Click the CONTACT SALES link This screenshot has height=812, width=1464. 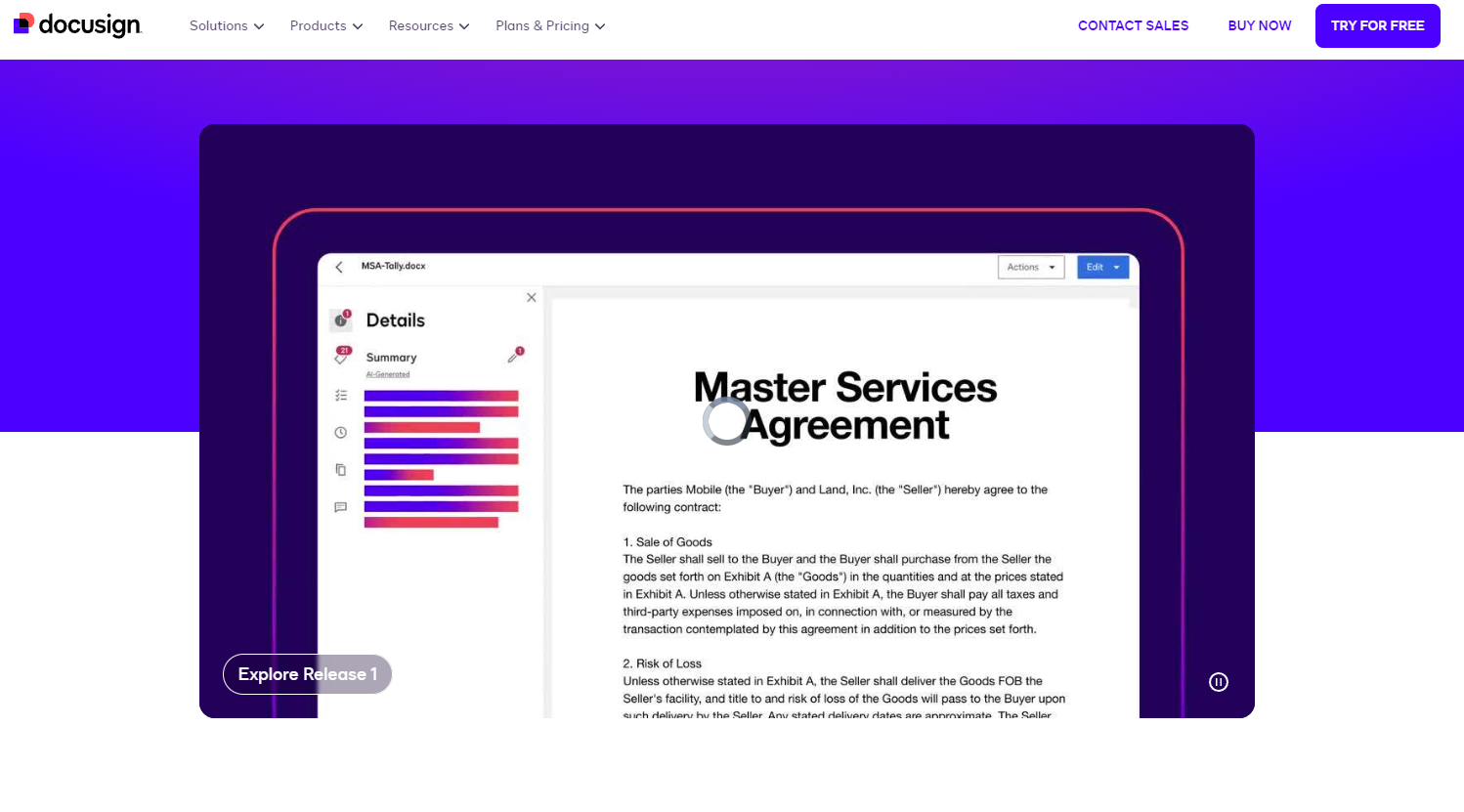(1133, 25)
